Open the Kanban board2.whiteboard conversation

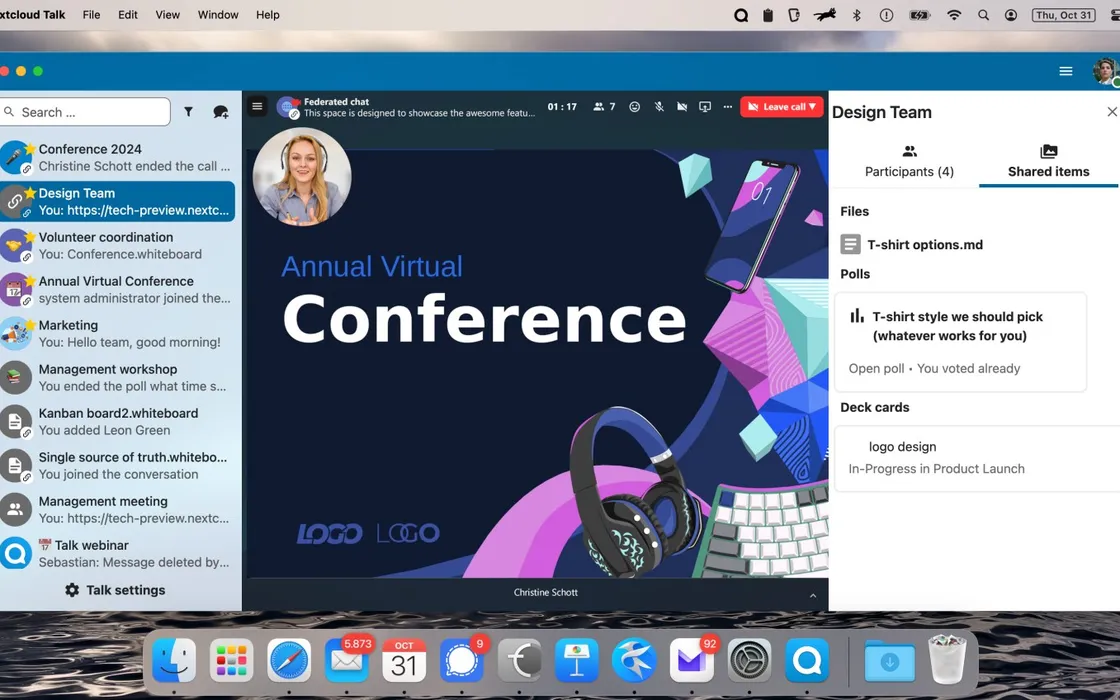117,421
